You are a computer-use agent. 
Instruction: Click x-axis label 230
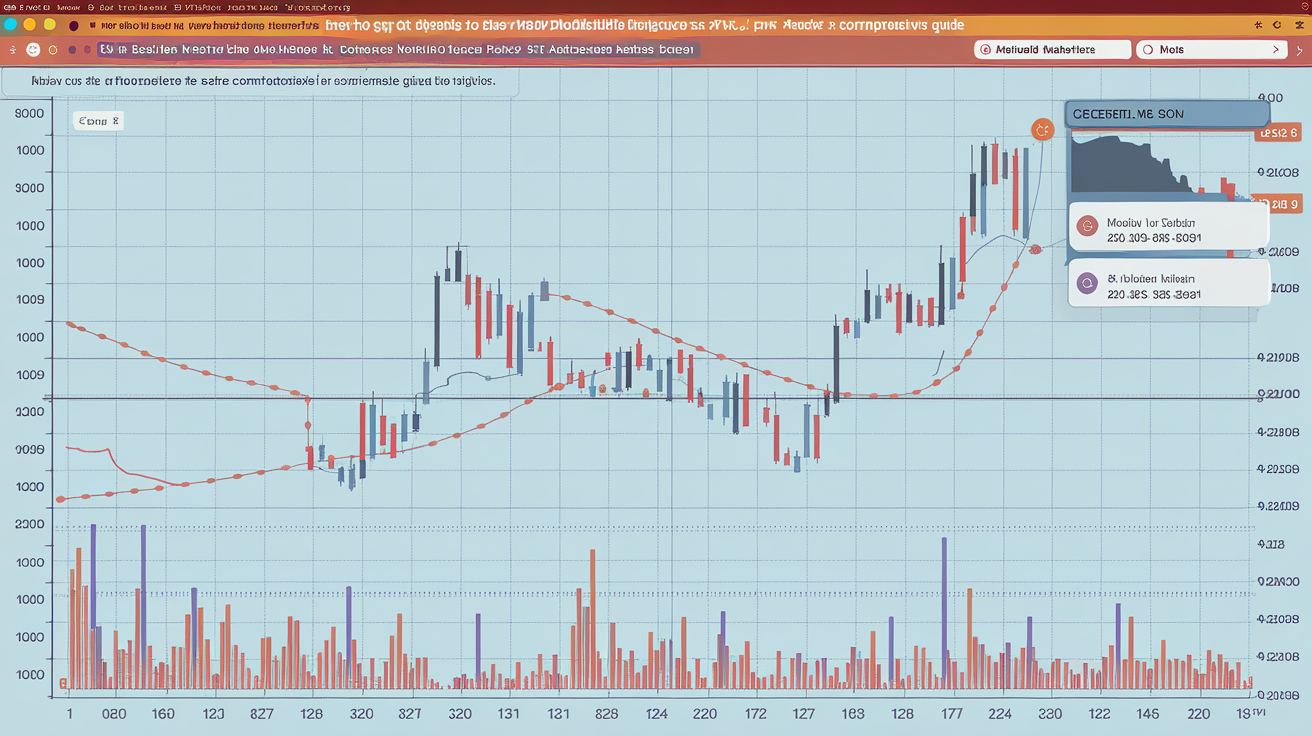(1050, 714)
